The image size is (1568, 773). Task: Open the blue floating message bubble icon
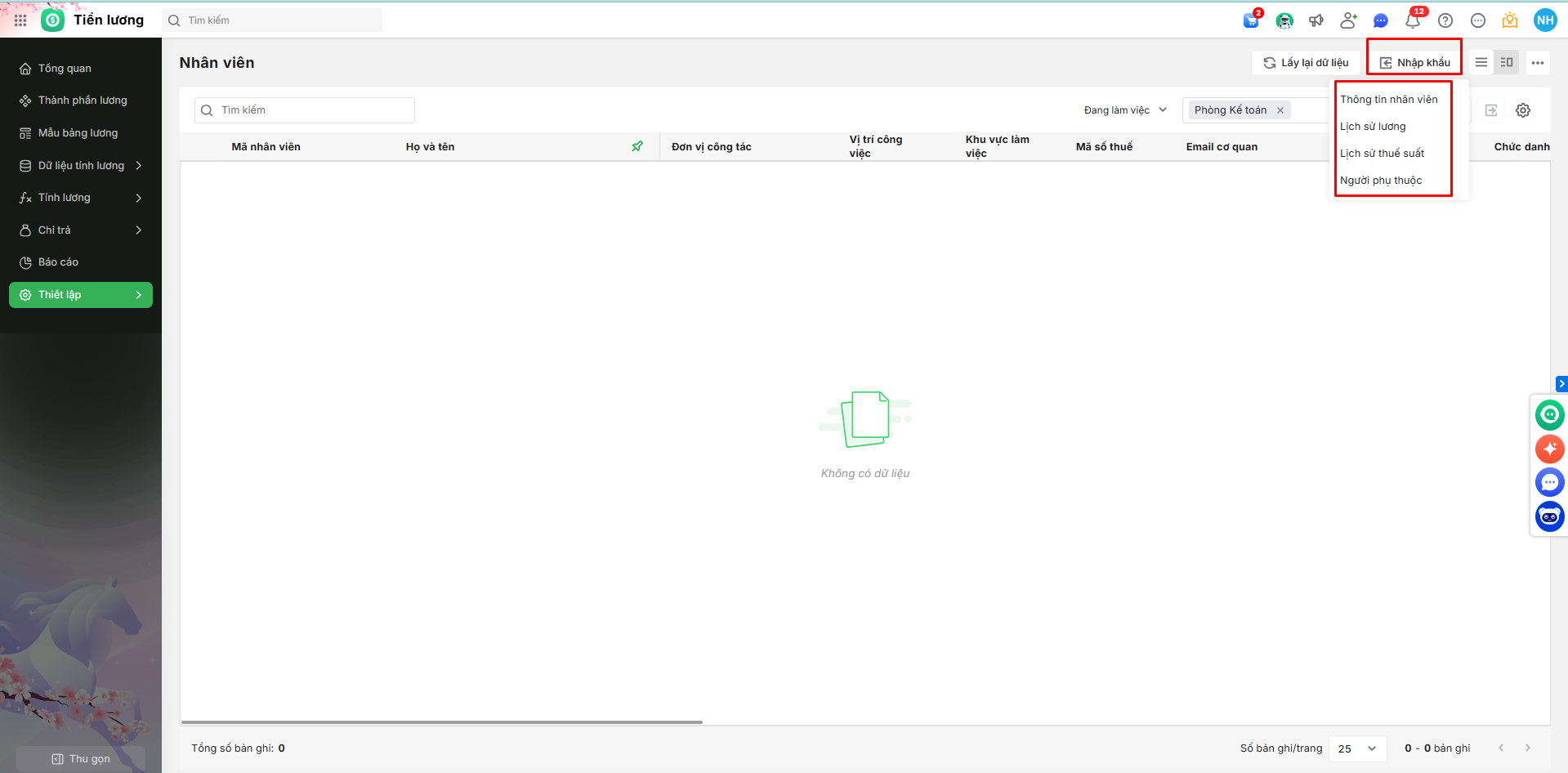click(x=1549, y=482)
